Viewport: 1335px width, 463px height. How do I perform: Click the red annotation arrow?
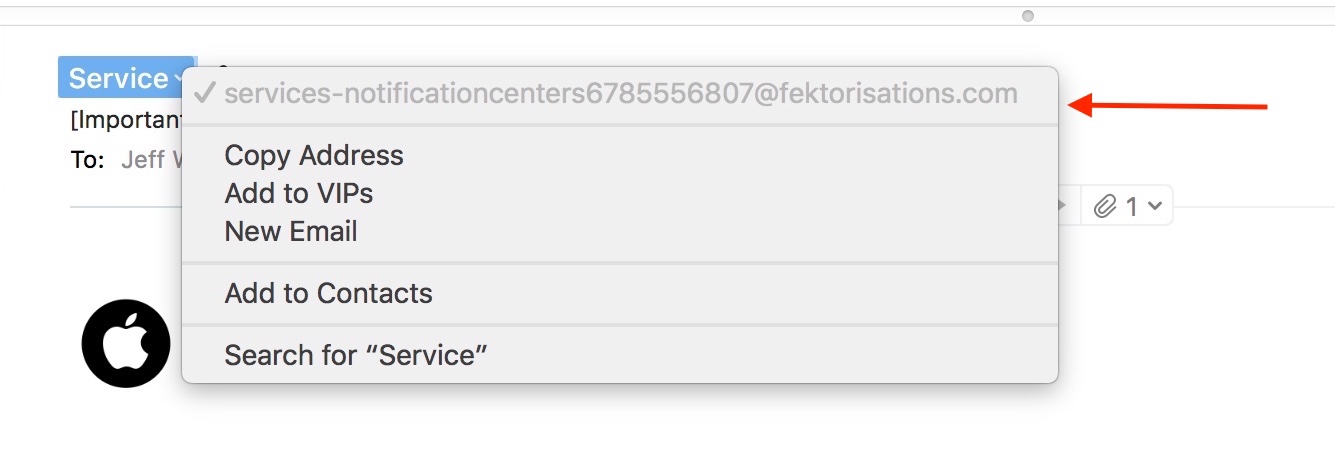tap(1168, 105)
